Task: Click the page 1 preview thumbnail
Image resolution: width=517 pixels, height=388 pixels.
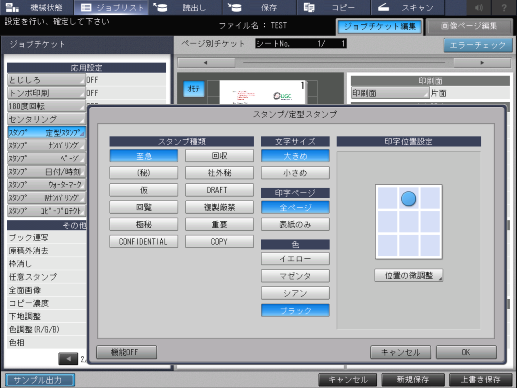Action: coord(262,93)
